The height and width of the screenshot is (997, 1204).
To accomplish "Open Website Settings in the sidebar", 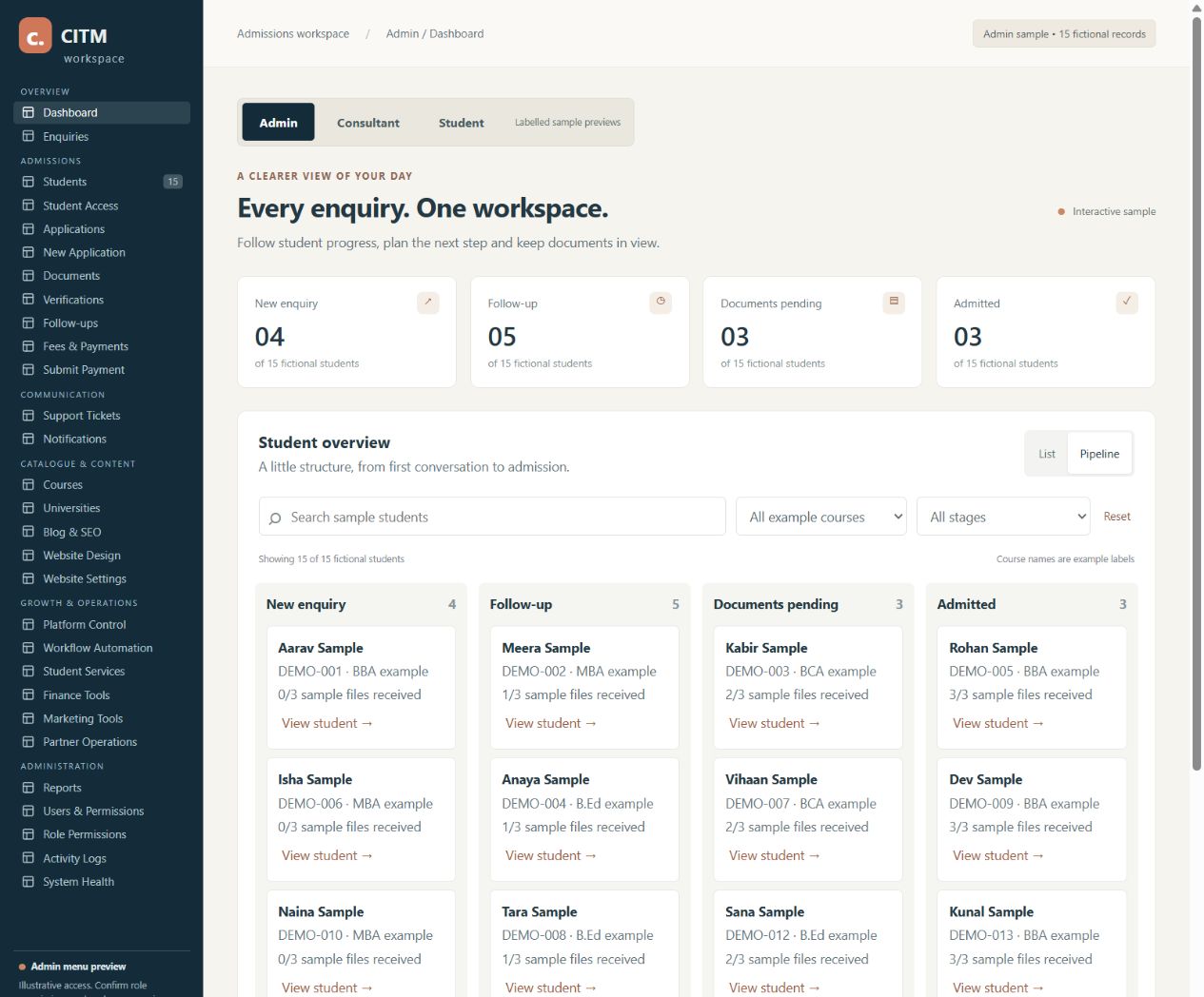I will coord(102,578).
